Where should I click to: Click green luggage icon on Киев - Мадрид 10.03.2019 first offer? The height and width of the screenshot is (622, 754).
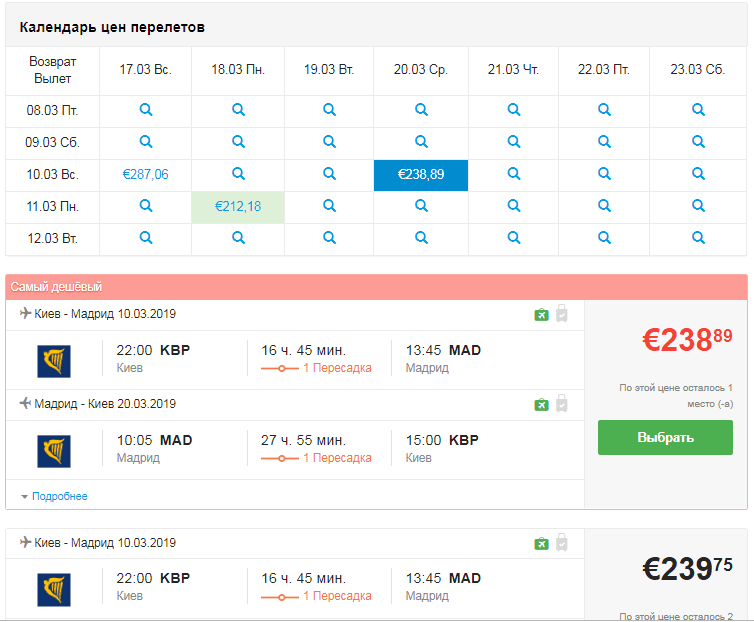point(541,315)
